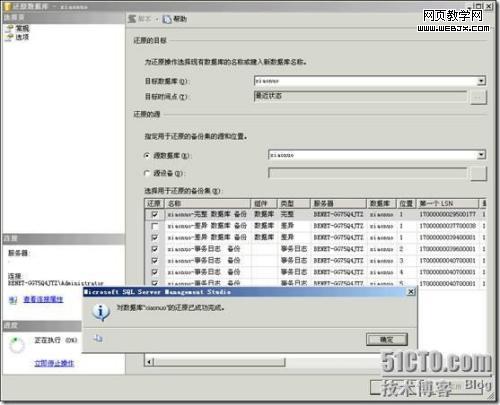This screenshot has height=405, width=500.
Task: Check the unchecked 差异 differential backup row checkbox
Action: coord(155,226)
